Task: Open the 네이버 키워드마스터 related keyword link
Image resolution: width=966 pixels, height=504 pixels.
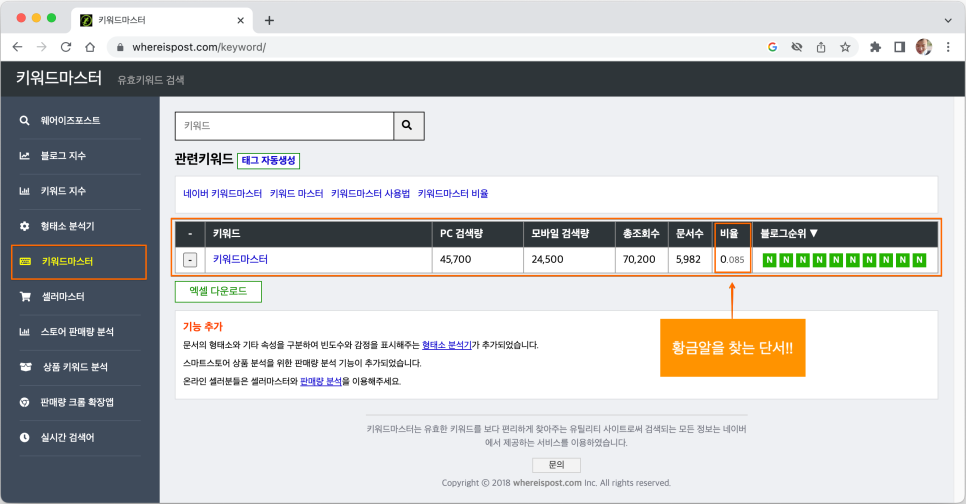Action: [x=222, y=193]
